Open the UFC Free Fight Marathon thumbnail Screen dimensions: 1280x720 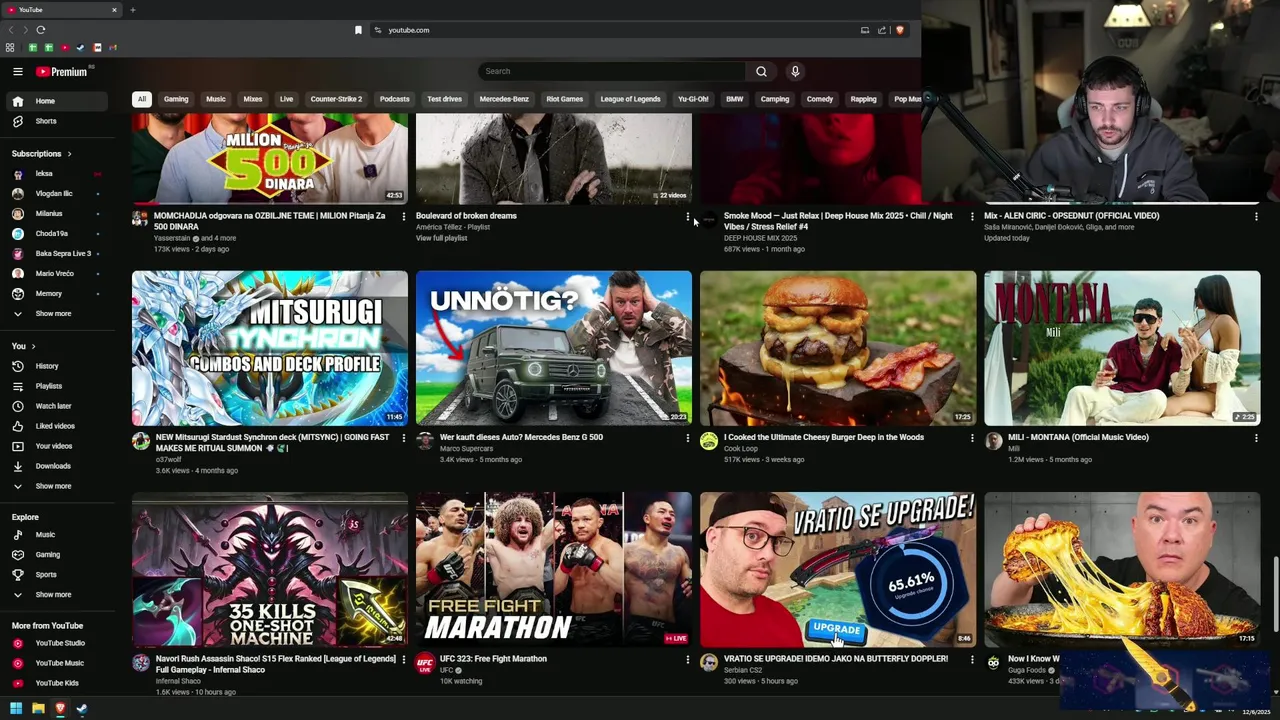pos(554,570)
